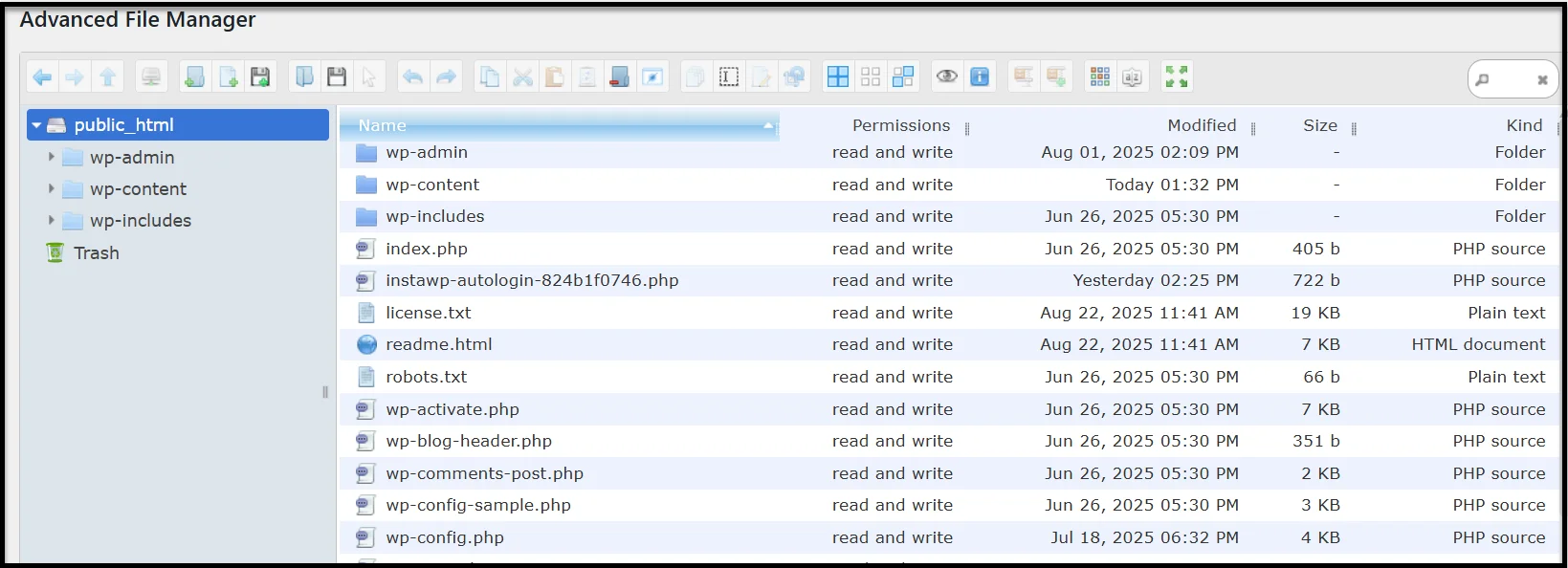Collapse the public_html tree root
The image size is (1568, 568).
click(36, 125)
